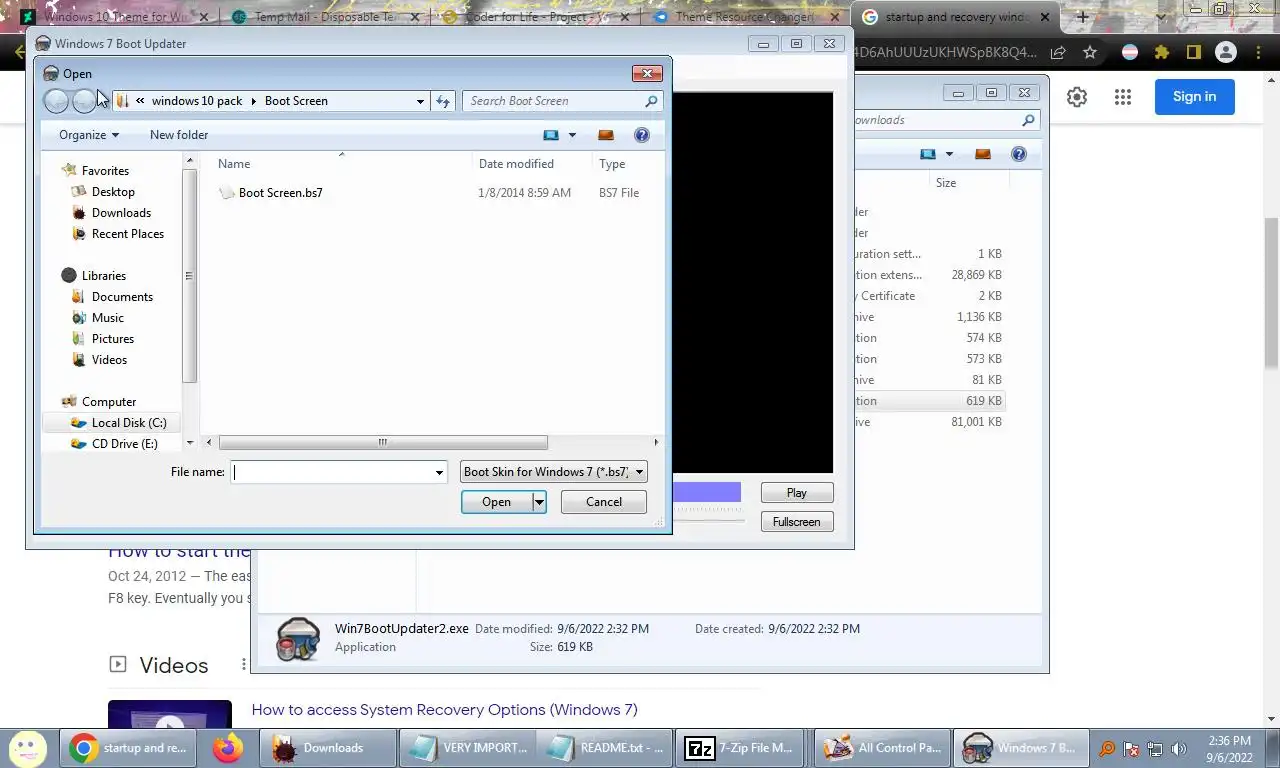Open help icon in Downloads Explorer window
The height and width of the screenshot is (768, 1280).
1019,154
